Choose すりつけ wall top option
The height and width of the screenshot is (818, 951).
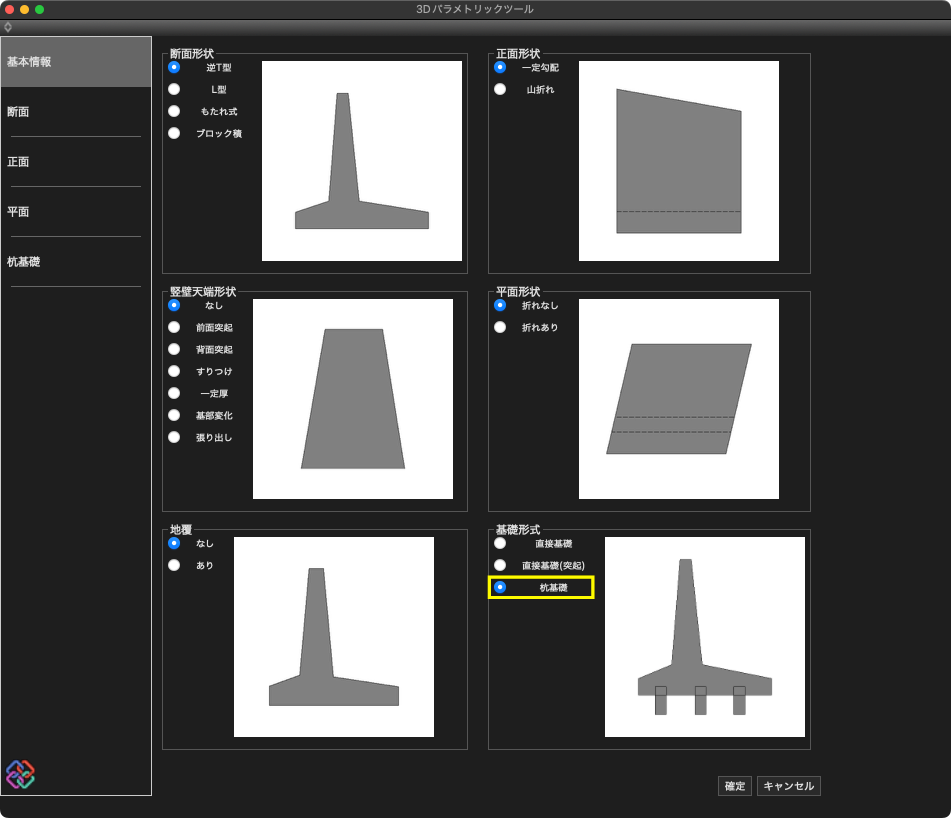tap(174, 371)
